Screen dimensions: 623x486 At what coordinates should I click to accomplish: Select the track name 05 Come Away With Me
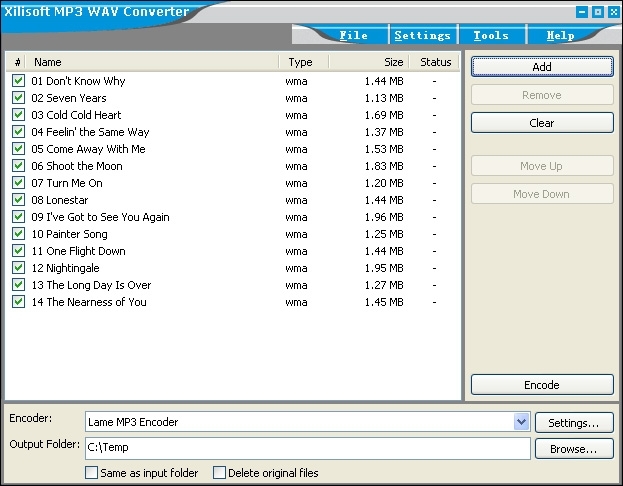89,149
